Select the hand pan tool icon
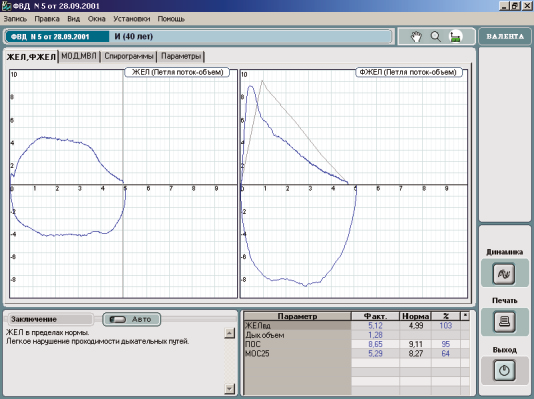 coord(416,36)
